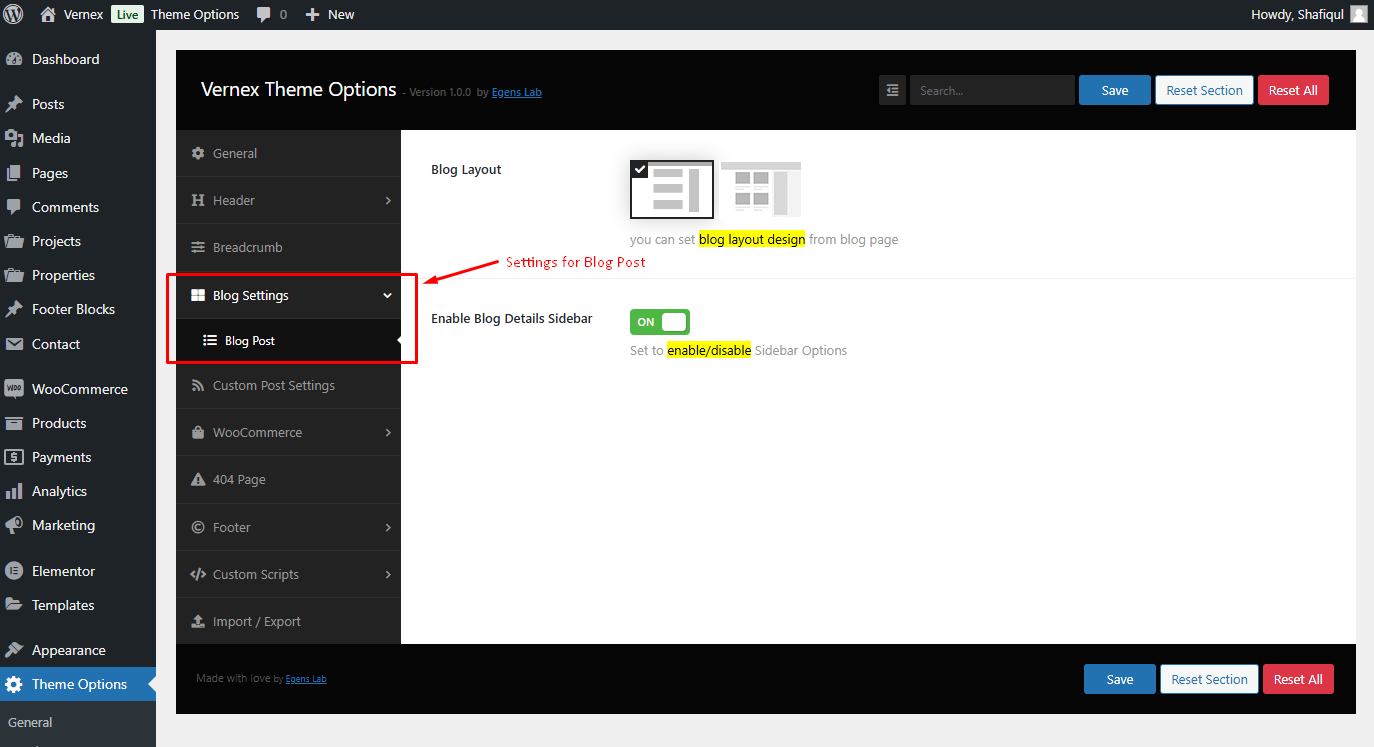
Task: Click the Templates folder icon
Action: tap(14, 605)
